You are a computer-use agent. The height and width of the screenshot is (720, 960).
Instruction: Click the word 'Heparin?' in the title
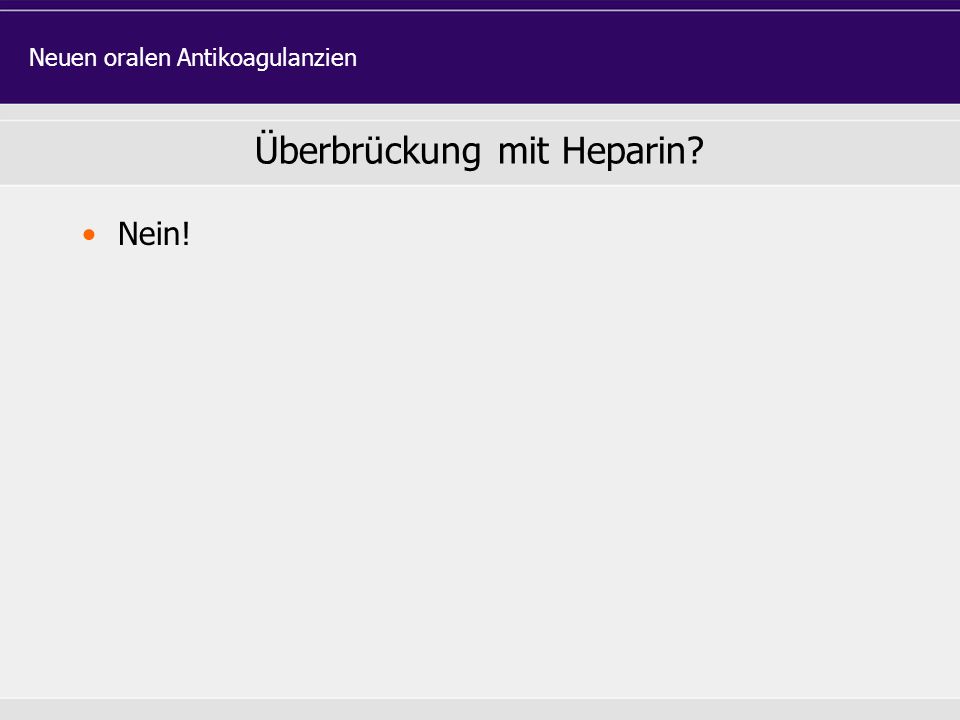[632, 151]
